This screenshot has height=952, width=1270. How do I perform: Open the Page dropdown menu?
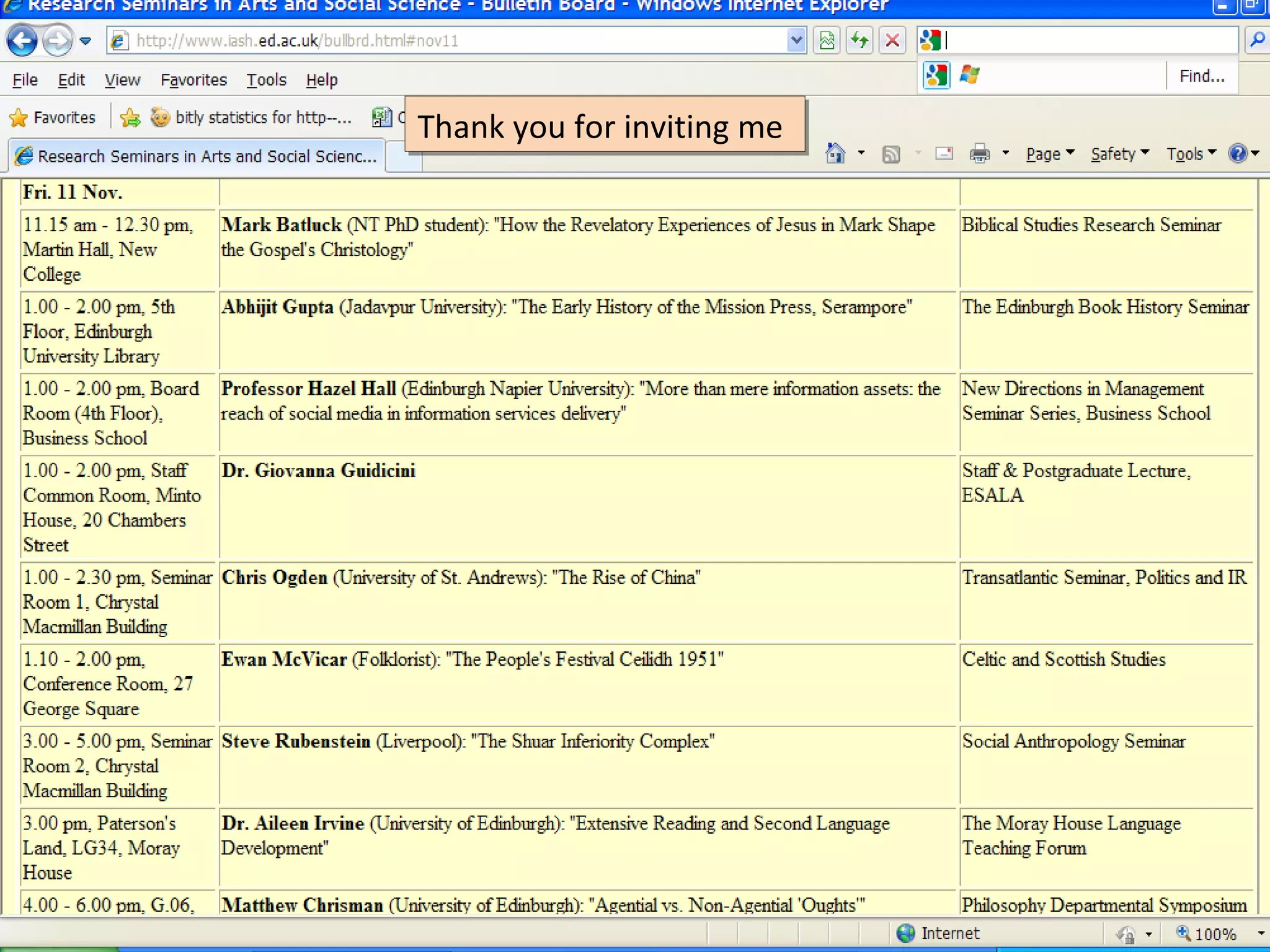1049,154
